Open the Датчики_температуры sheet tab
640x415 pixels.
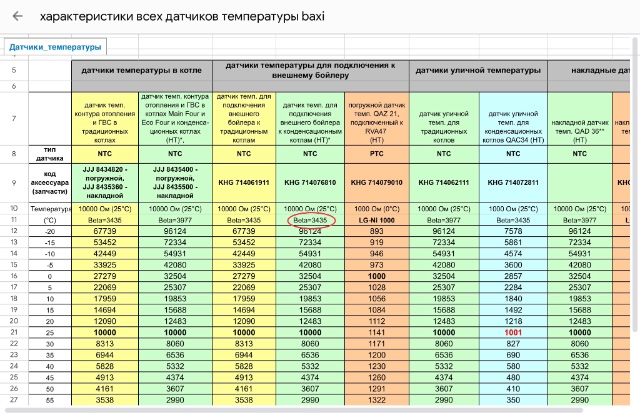[x=55, y=47]
